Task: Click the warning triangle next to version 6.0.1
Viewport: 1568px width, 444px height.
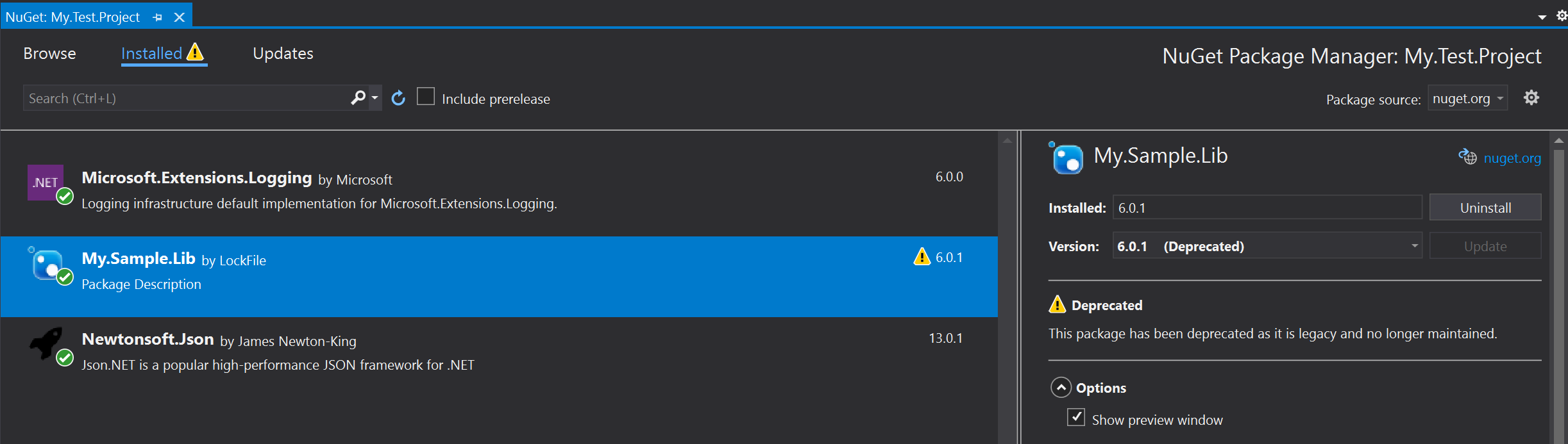Action: (x=922, y=257)
